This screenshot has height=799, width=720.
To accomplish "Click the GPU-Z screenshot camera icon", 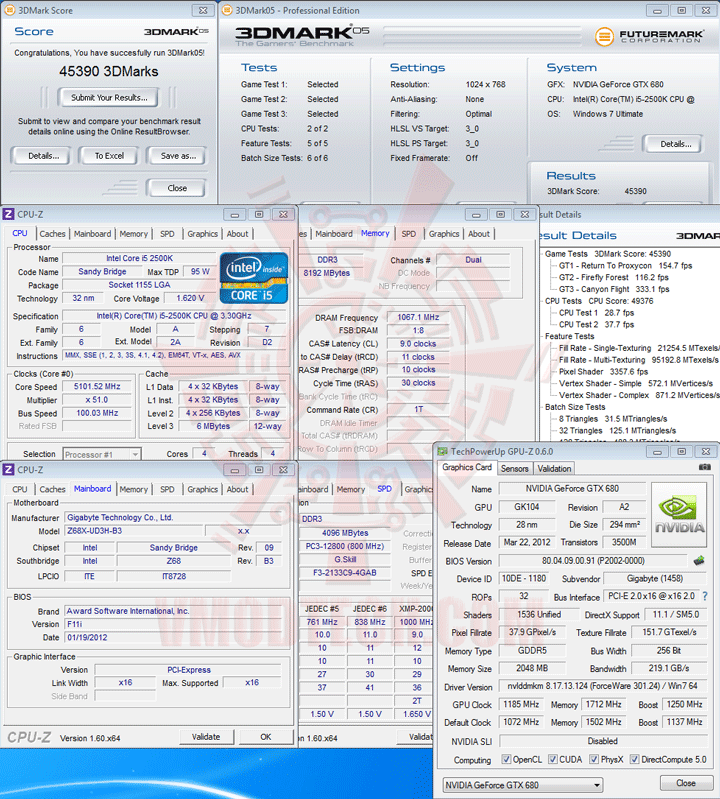I will 705,467.
